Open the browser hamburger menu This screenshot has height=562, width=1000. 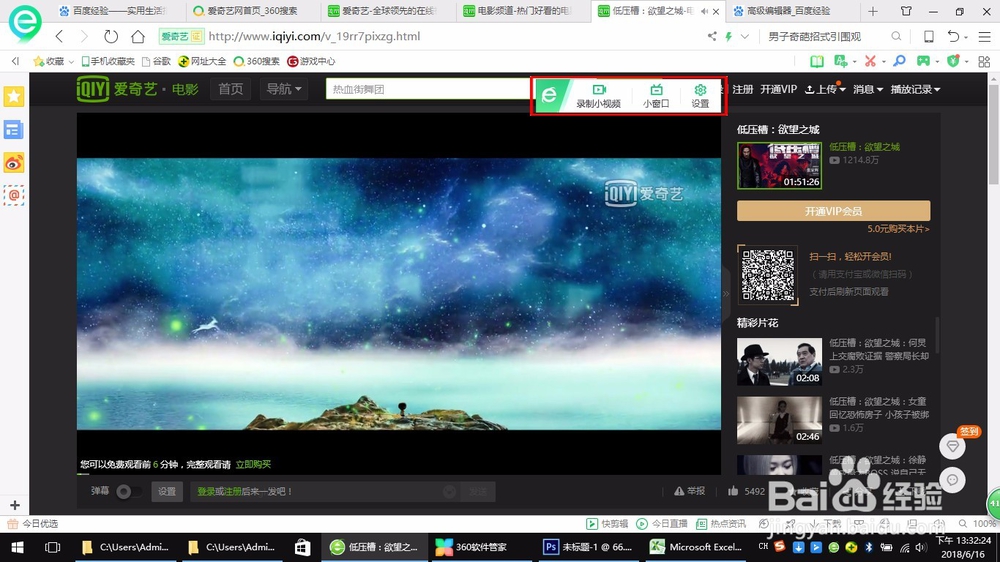pos(984,36)
